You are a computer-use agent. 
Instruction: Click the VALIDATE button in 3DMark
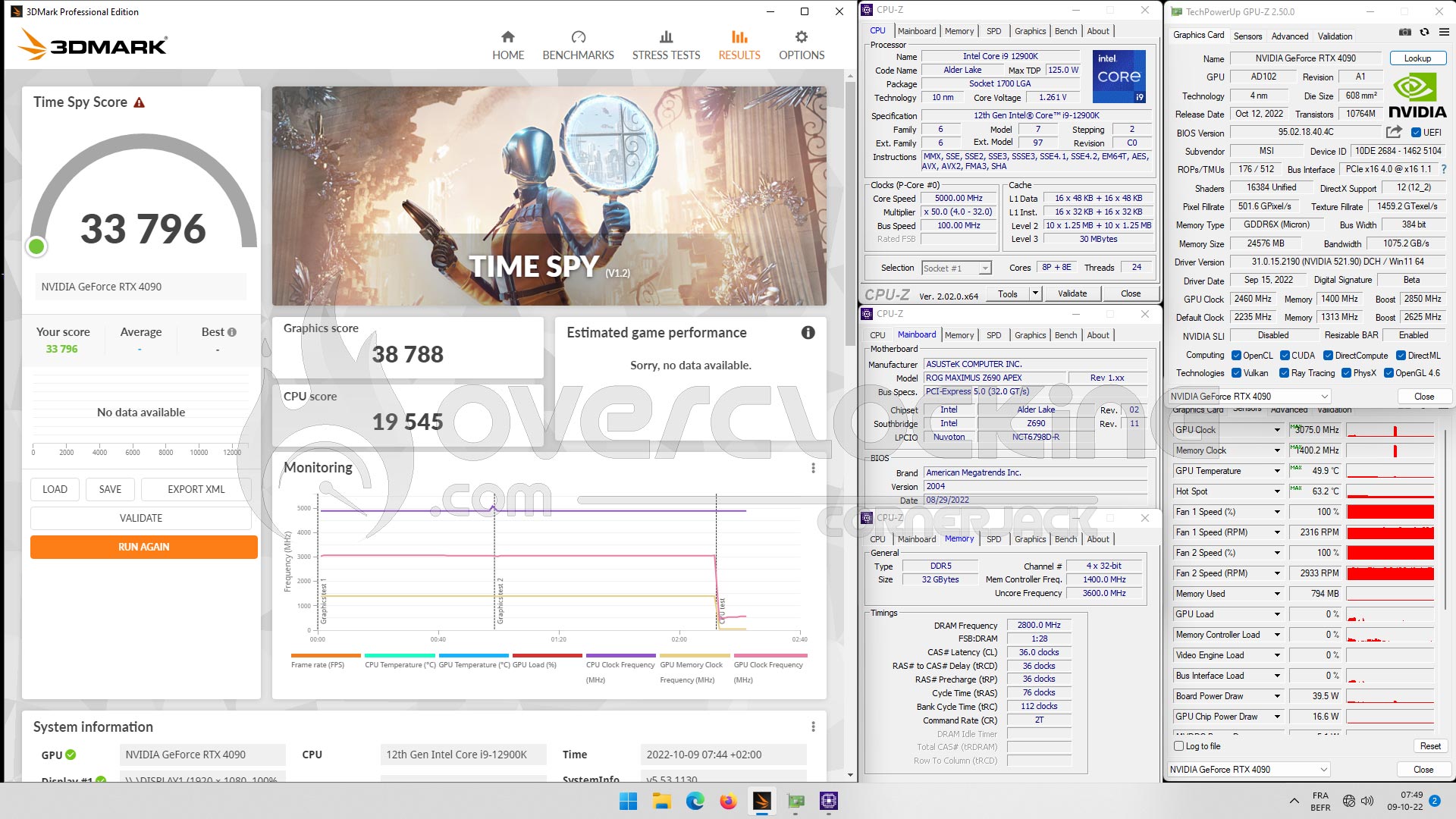click(x=141, y=518)
